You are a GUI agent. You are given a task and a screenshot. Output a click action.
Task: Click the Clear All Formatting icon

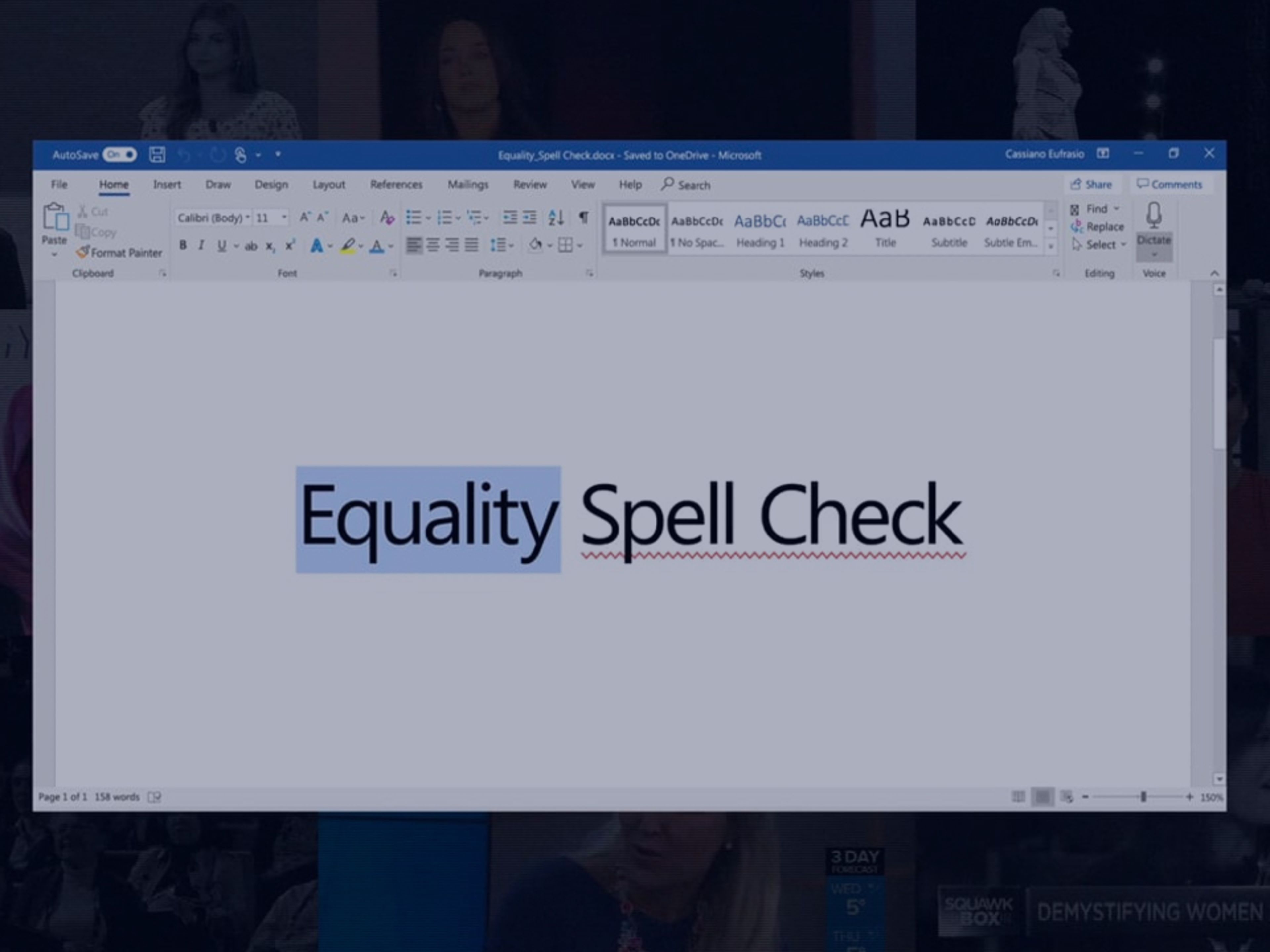(387, 217)
